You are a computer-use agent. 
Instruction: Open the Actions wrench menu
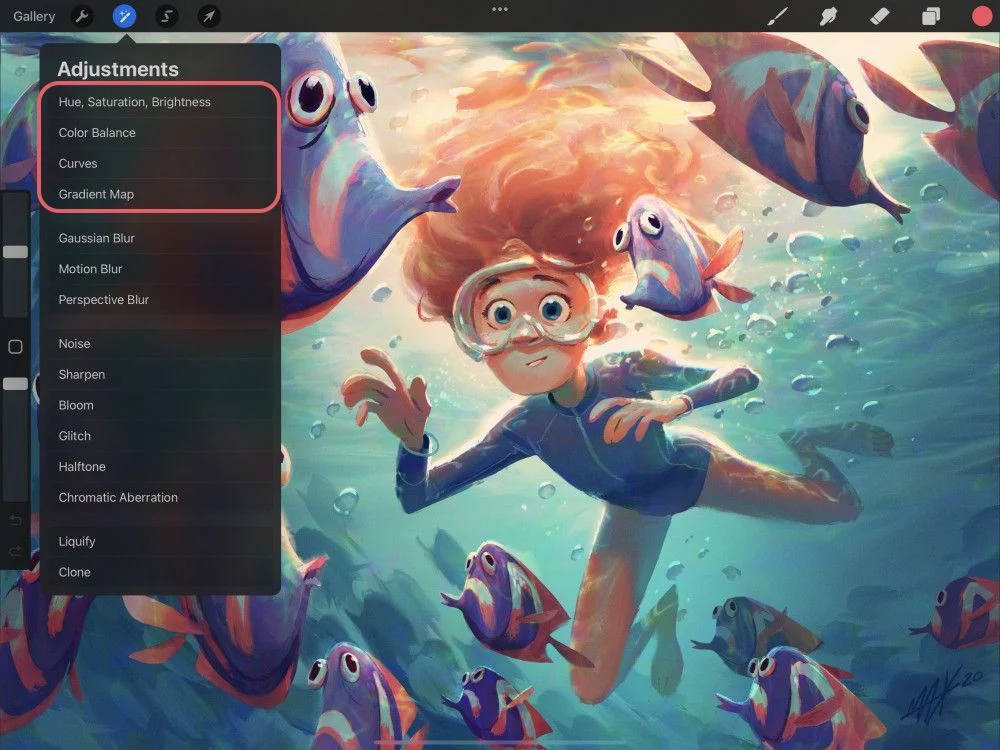(x=82, y=16)
